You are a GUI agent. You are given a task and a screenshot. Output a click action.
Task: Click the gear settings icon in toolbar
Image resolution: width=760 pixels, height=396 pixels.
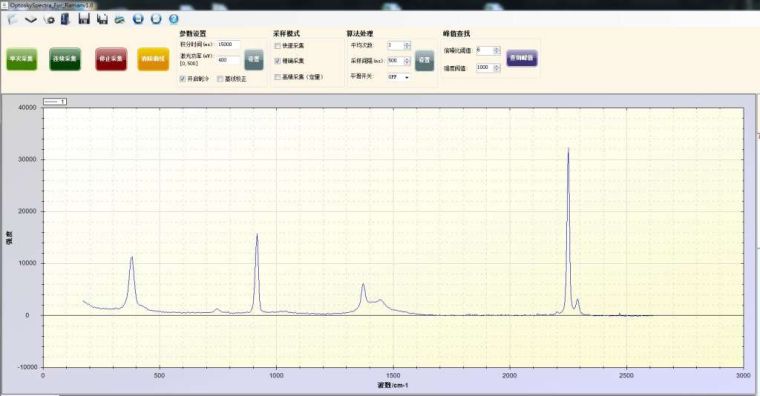point(49,19)
